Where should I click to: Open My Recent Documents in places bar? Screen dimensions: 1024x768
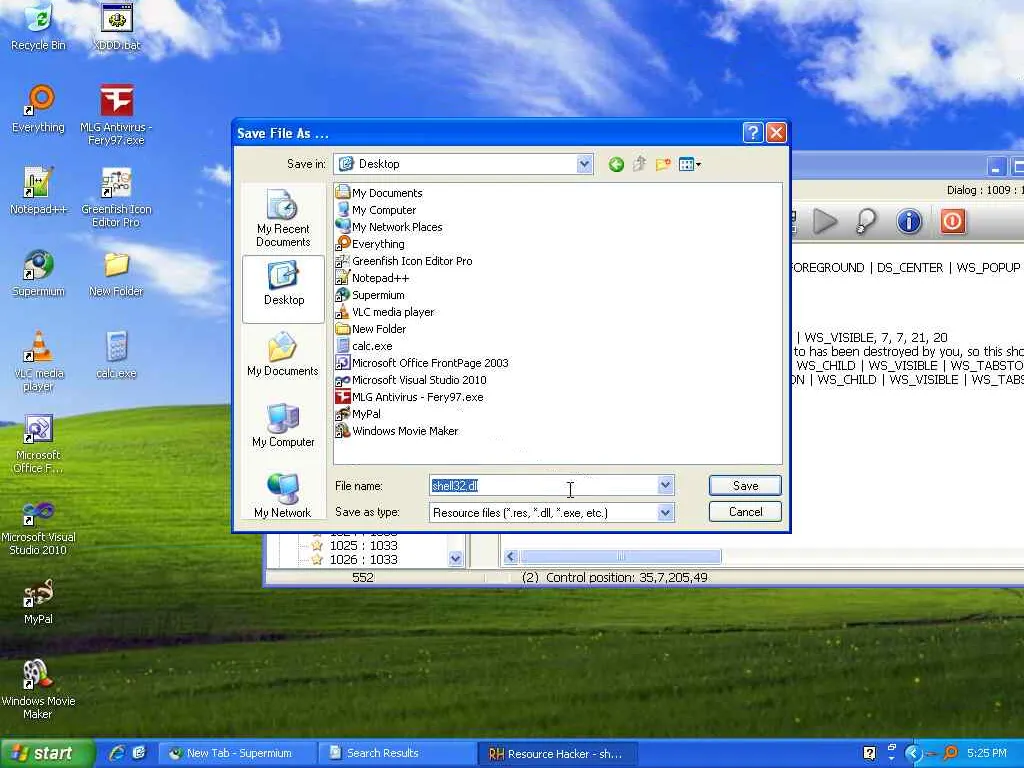pos(283,218)
